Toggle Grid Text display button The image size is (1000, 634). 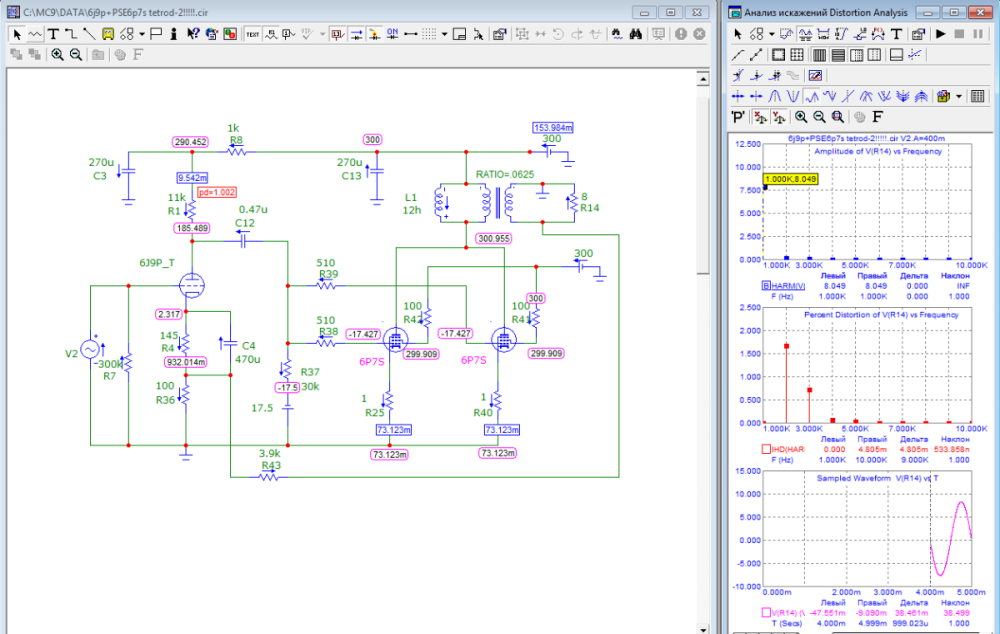(x=252, y=33)
